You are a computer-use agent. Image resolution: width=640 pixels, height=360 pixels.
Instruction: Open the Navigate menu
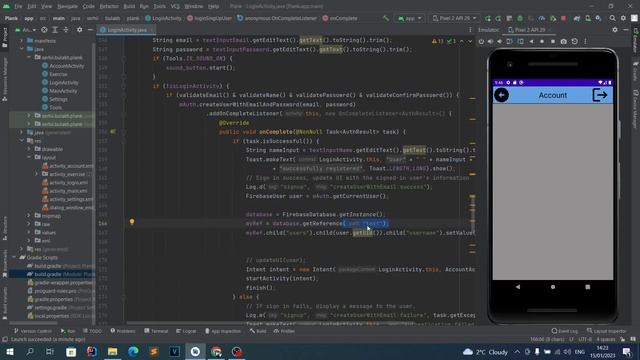[x=67, y=7]
